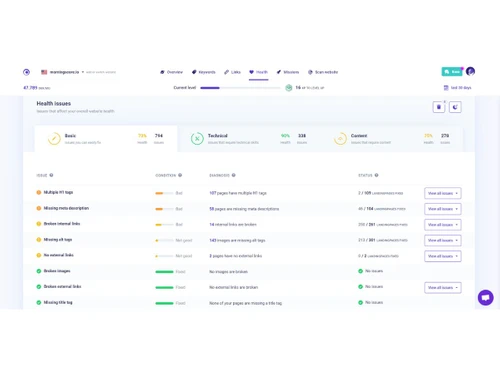Click the yellow status dot for Missing alt tags
500x375 pixels.
click(x=39, y=240)
